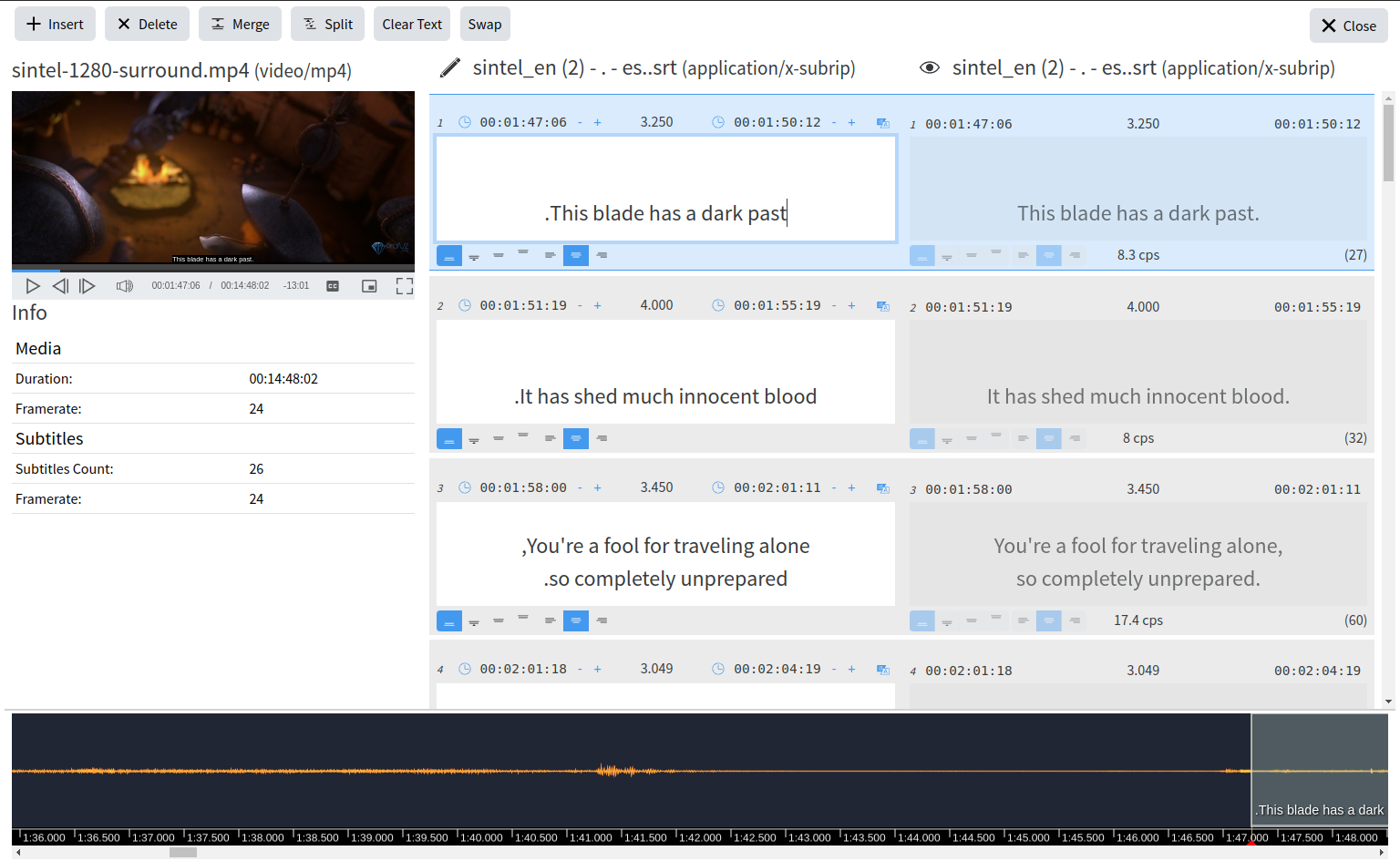Toggle the eye icon on reference subtitle file

[929, 68]
